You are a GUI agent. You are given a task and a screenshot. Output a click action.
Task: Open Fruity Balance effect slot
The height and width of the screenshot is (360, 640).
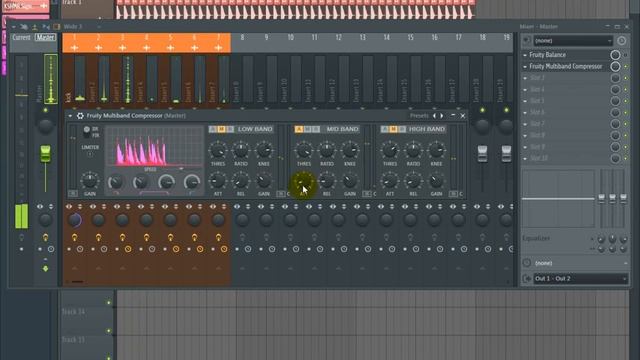[547, 55]
